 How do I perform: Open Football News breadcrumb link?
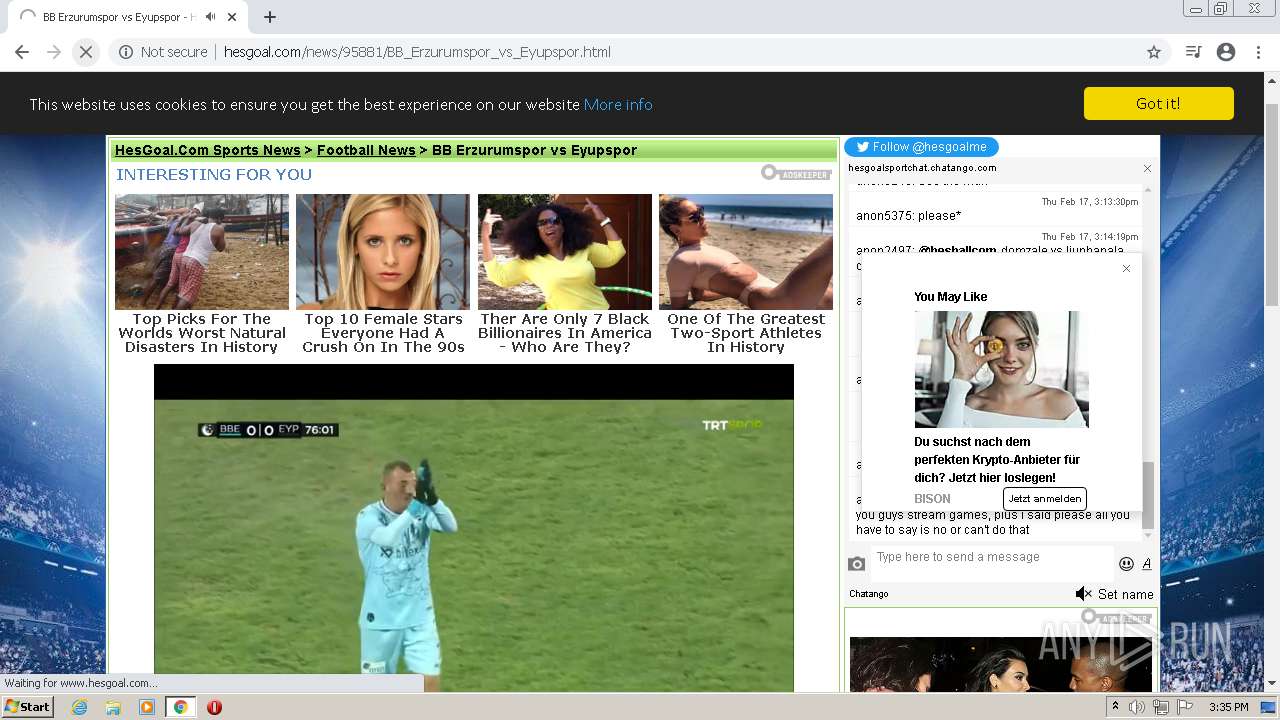click(366, 150)
